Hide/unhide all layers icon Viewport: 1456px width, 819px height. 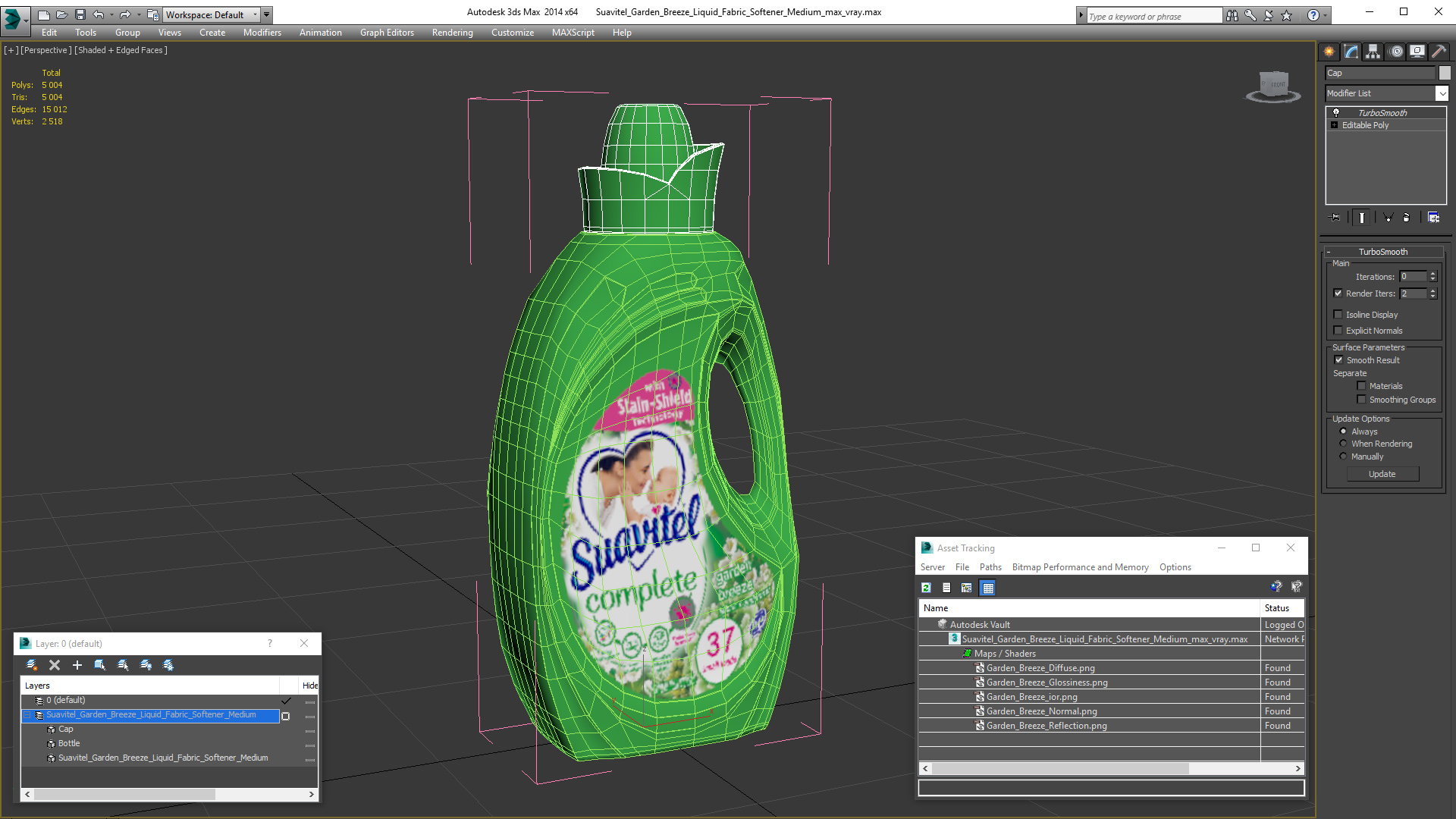[x=146, y=665]
